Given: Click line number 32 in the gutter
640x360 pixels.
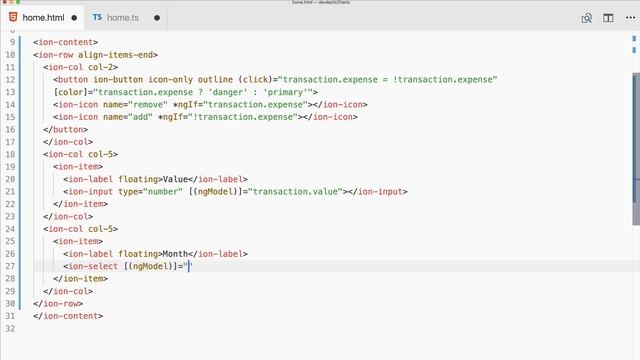Looking at the screenshot, I should 10,329.
